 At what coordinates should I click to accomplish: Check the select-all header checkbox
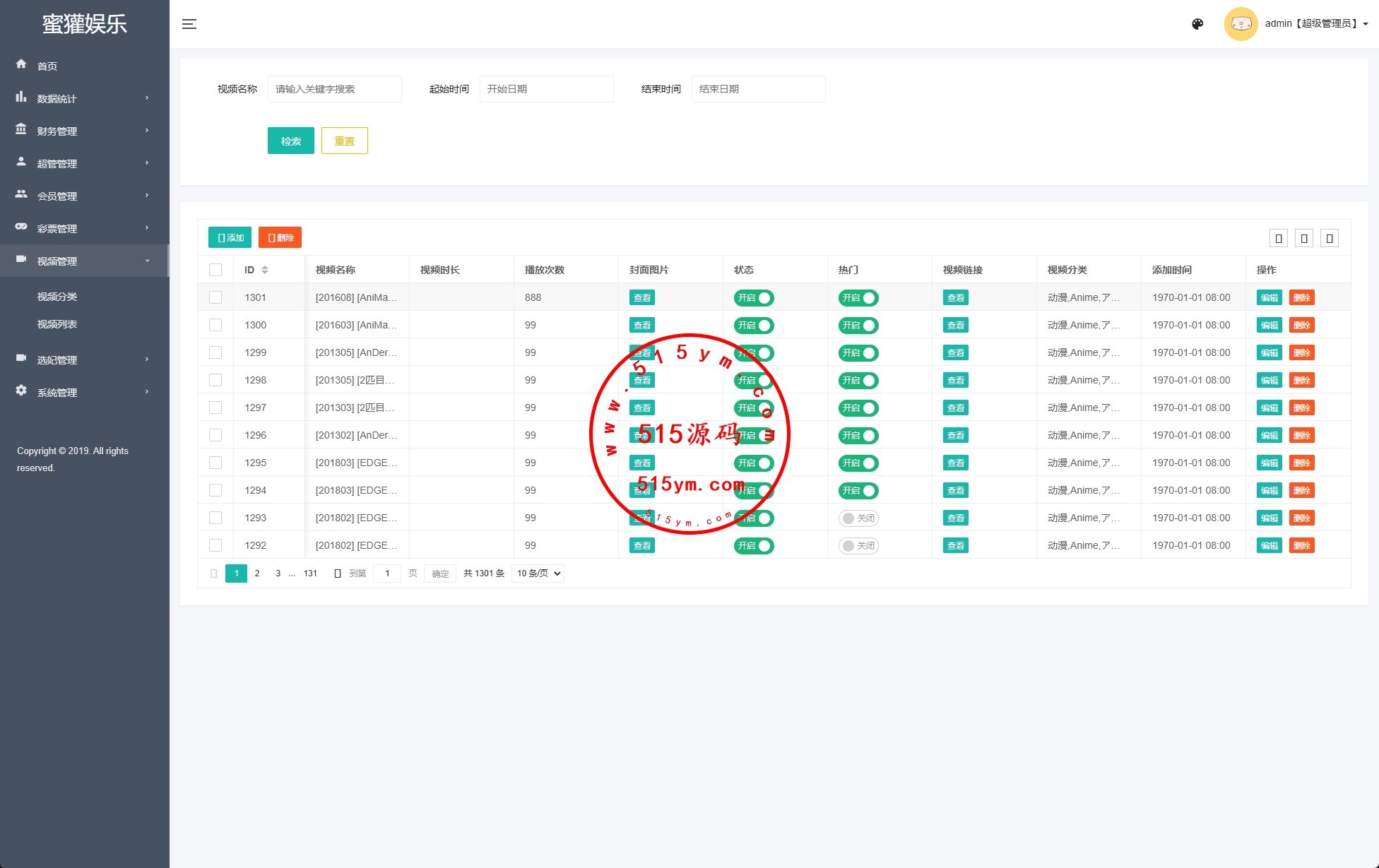(215, 270)
